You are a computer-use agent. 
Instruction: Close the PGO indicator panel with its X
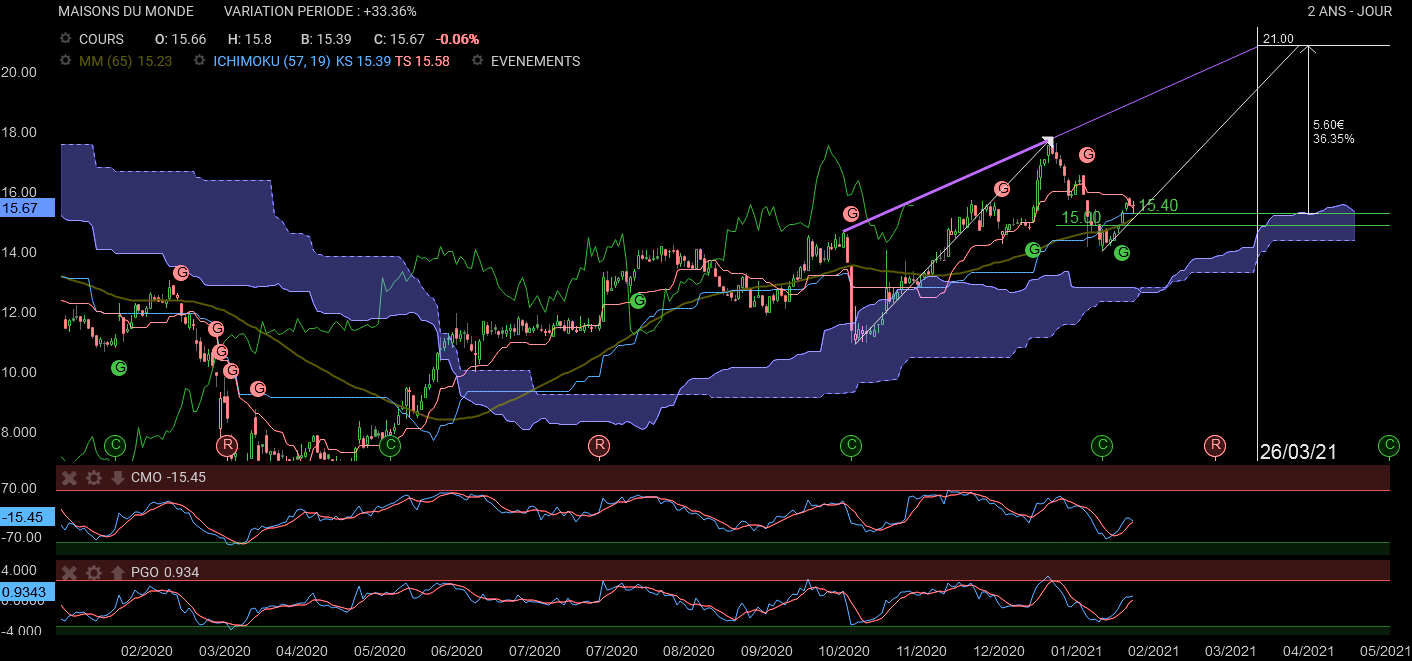pyautogui.click(x=69, y=571)
